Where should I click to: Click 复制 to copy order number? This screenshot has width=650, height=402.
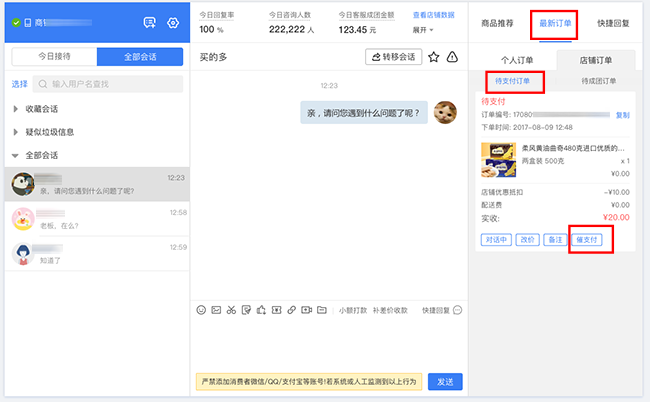tap(623, 115)
